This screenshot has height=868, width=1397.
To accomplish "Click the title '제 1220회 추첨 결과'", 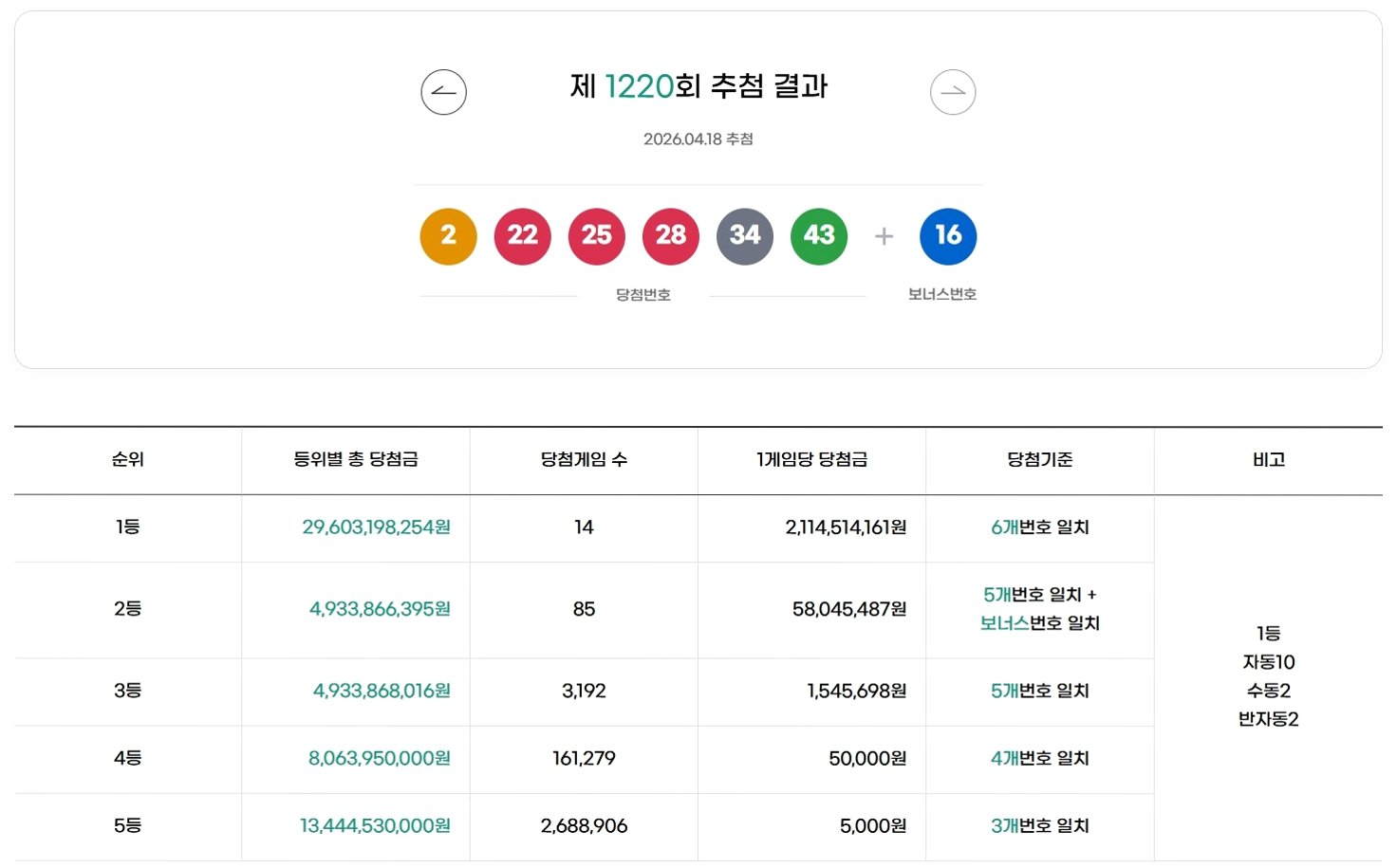I will tap(698, 86).
